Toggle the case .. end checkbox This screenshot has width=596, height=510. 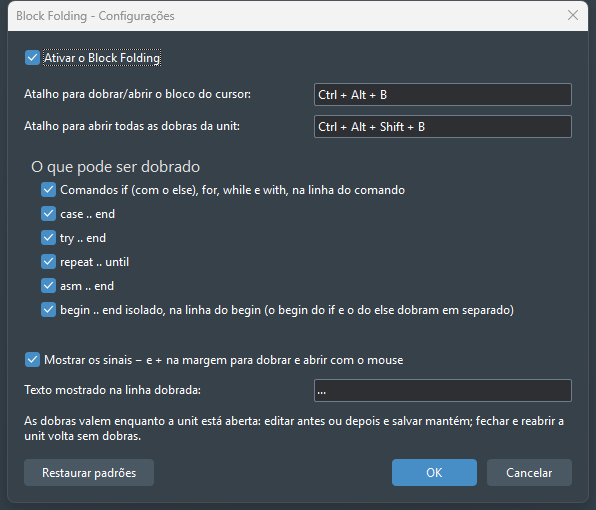pos(48,214)
